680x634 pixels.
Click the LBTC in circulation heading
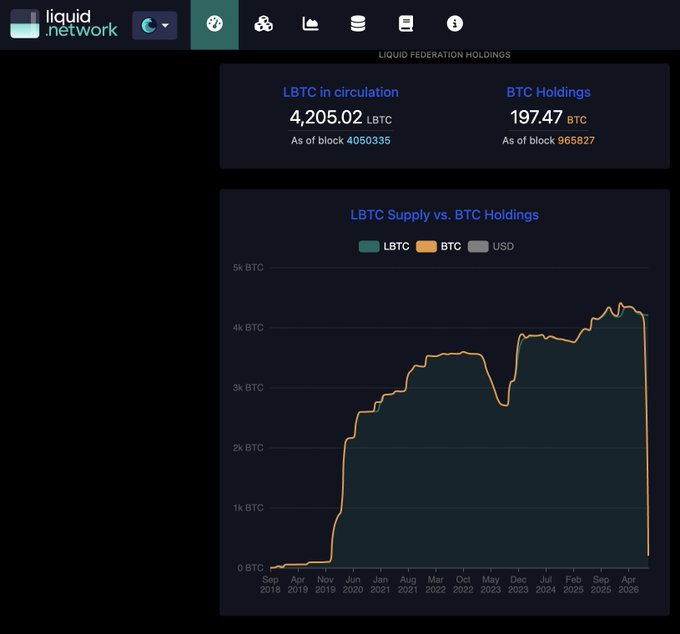341,92
